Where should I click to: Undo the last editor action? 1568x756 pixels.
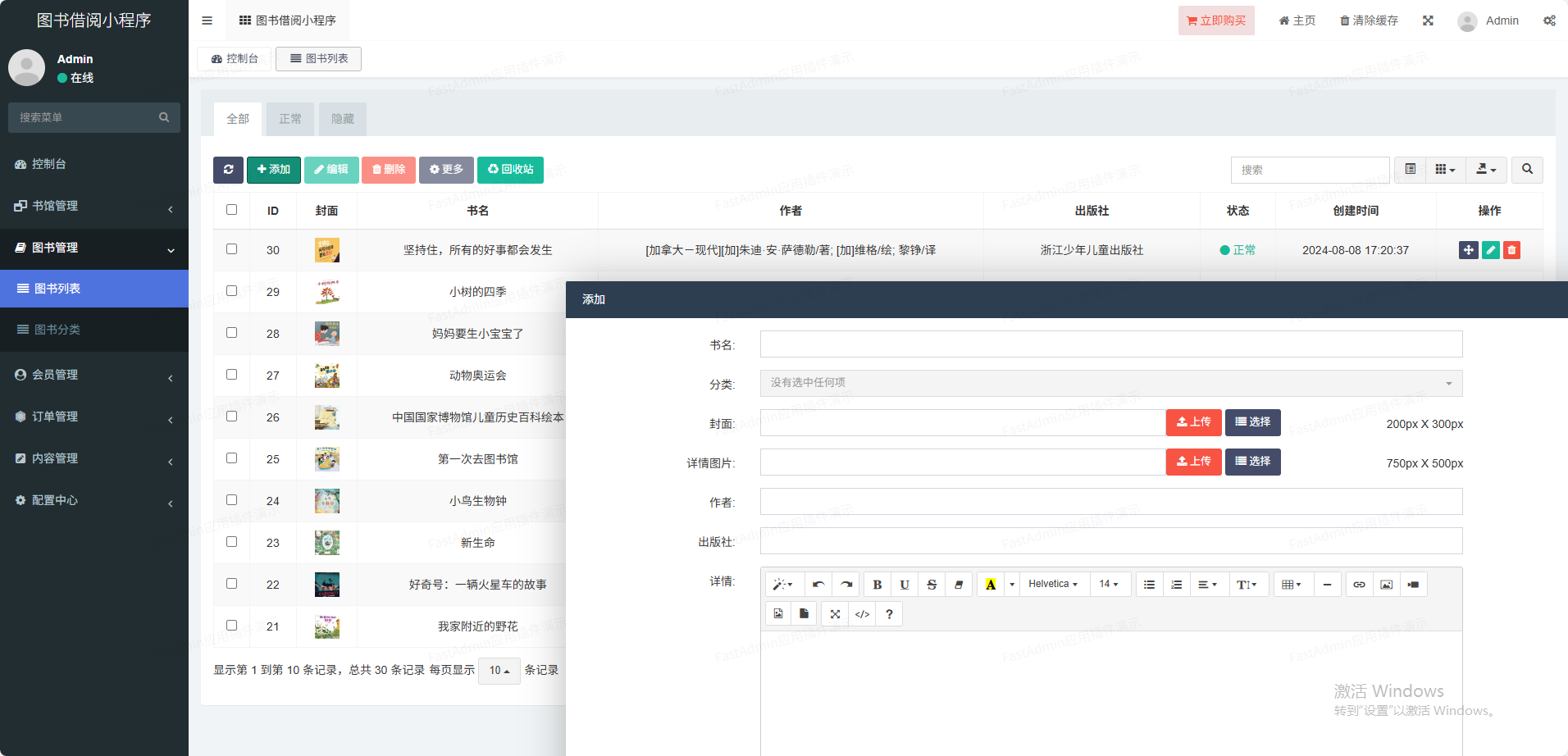click(818, 585)
